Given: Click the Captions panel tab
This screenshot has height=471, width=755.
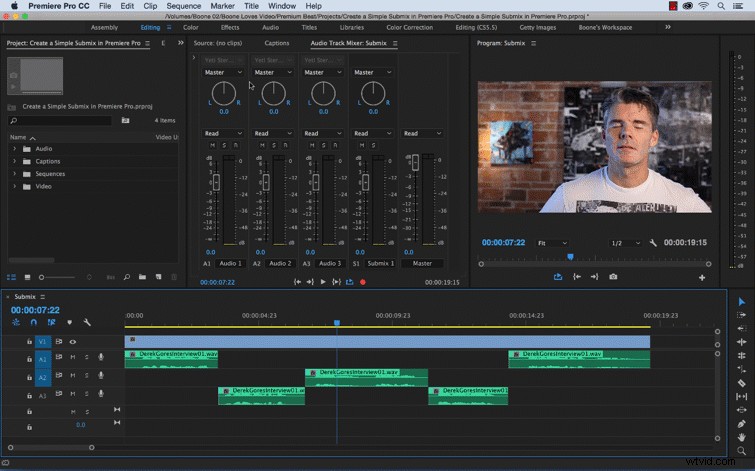Looking at the screenshot, I should (x=277, y=43).
